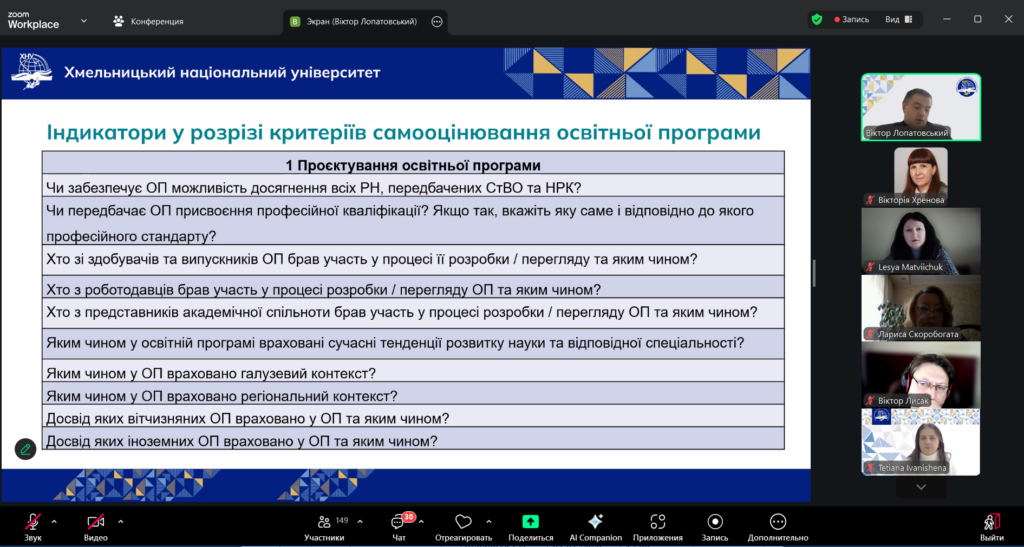This screenshot has height=547, width=1024.
Task: Open the Chat panel
Action: pos(398,527)
